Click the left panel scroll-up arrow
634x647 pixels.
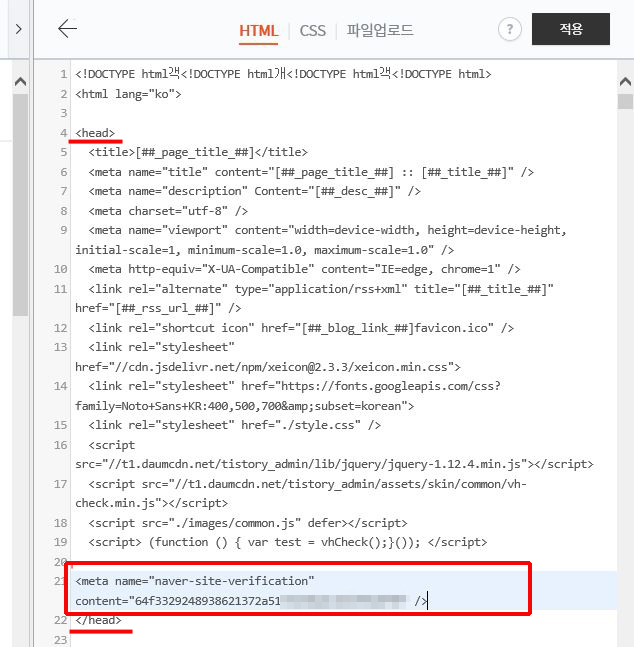[x=20, y=81]
